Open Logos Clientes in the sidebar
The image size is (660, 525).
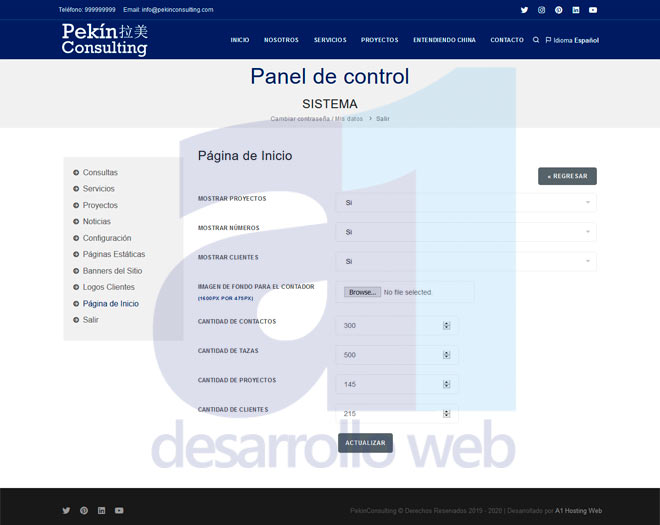point(108,287)
